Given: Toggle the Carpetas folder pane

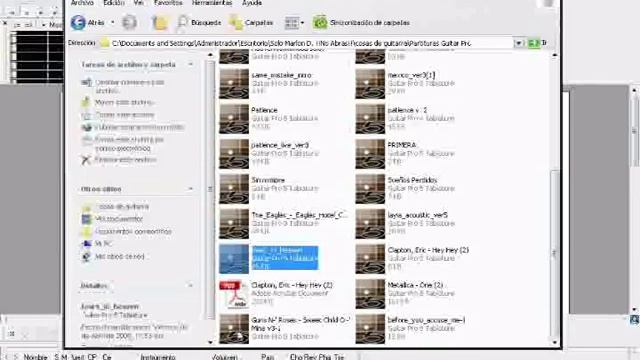Looking at the screenshot, I should (251, 22).
